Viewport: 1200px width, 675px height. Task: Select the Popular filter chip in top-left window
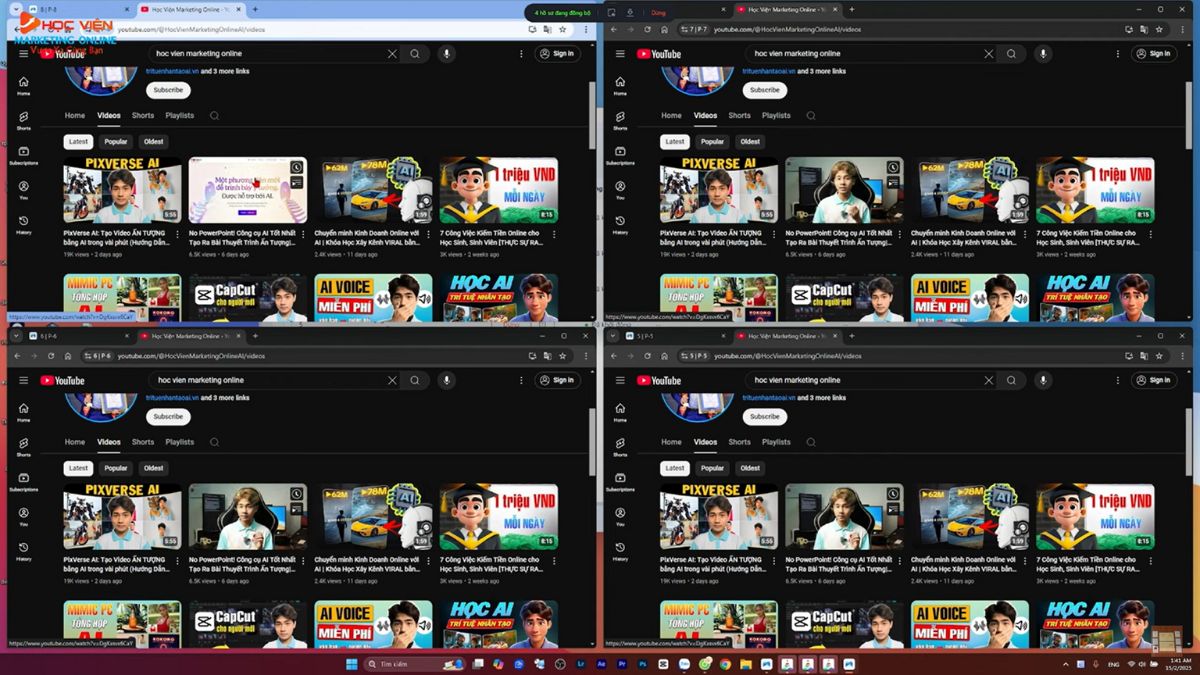[x=116, y=142]
